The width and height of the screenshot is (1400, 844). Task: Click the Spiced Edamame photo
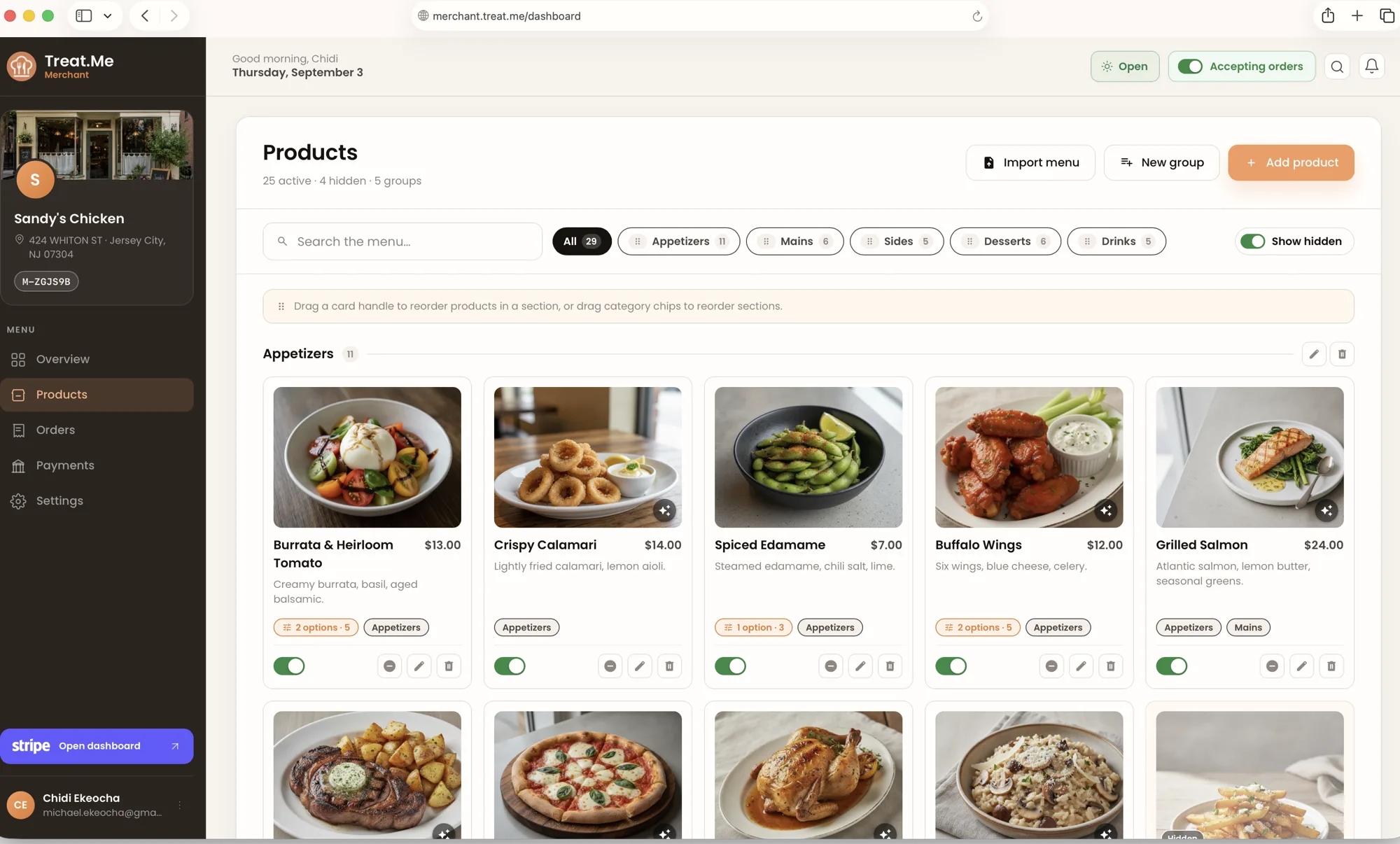pyautogui.click(x=808, y=457)
